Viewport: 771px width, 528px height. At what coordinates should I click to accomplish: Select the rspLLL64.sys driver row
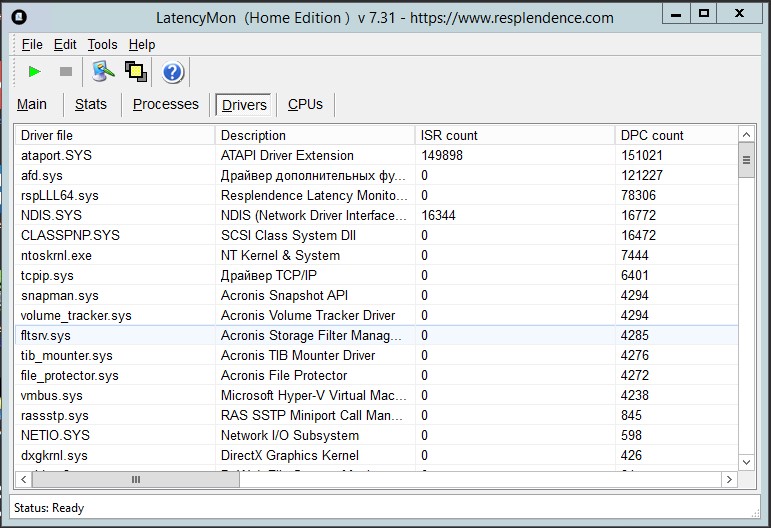pyautogui.click(x=377, y=195)
